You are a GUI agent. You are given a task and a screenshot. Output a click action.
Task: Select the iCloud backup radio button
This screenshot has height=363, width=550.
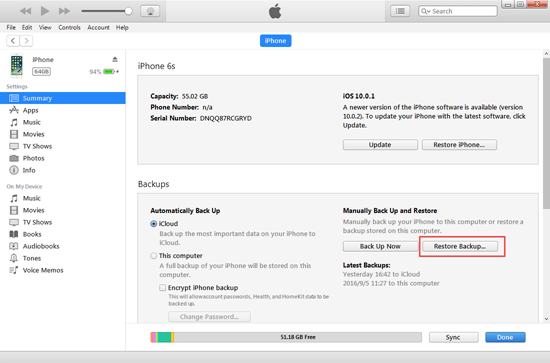click(154, 224)
